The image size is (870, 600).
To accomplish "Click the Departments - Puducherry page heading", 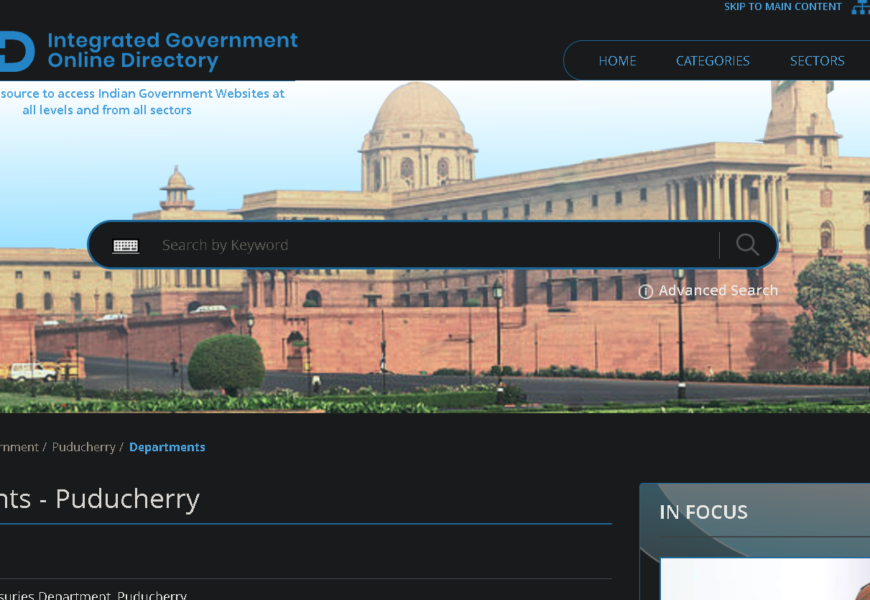I will coord(100,500).
